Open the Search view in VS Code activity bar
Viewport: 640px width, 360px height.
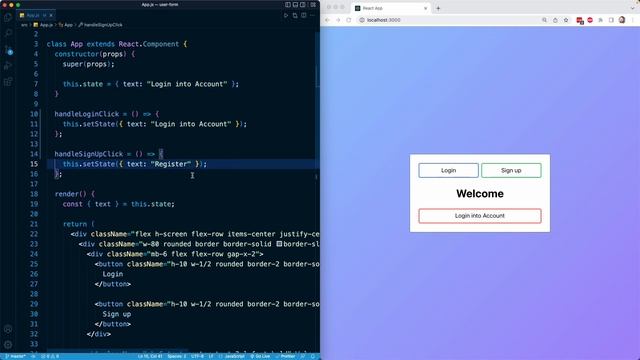point(8,33)
